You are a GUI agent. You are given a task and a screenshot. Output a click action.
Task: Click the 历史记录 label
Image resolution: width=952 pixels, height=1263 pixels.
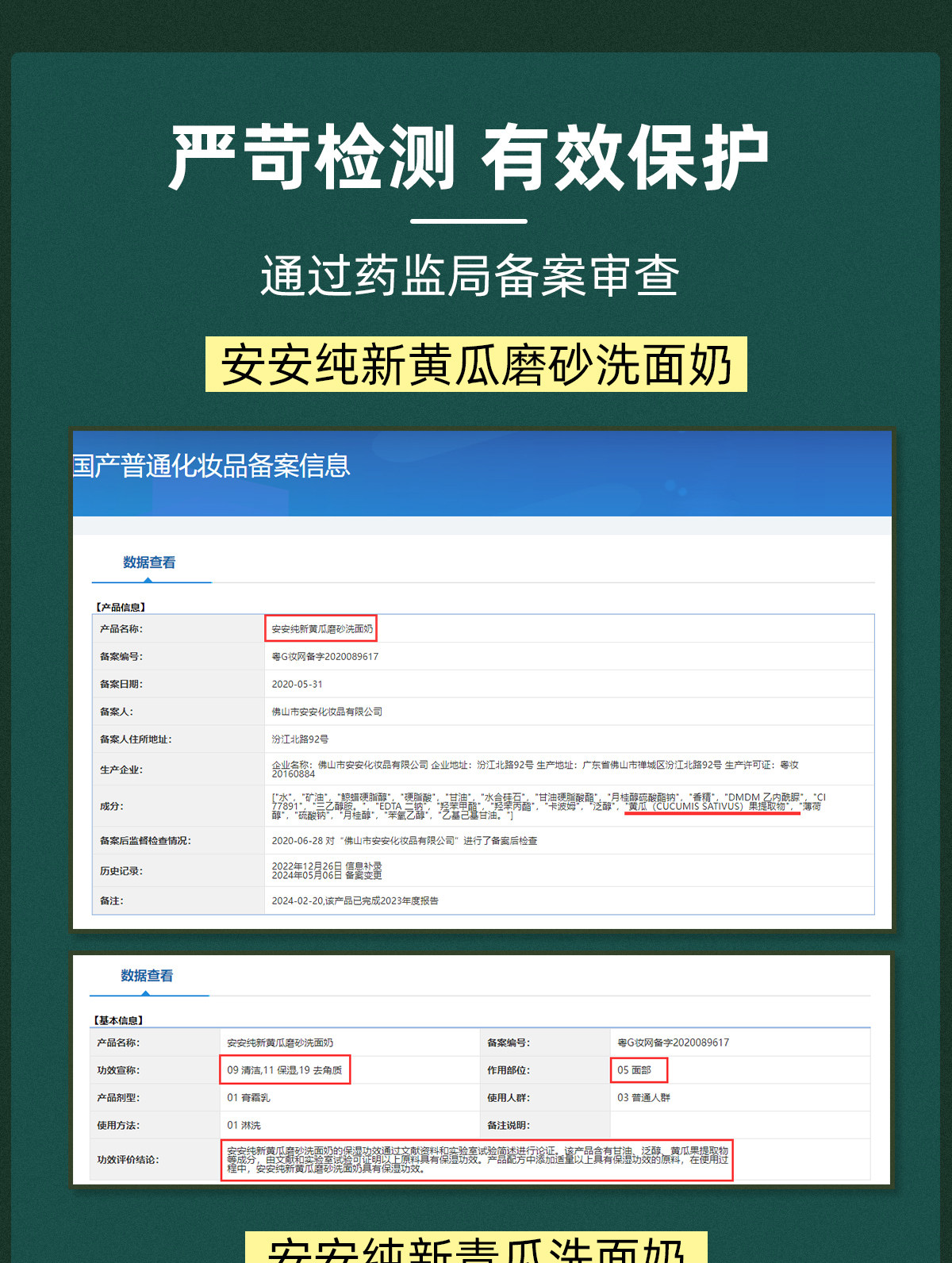tap(121, 871)
